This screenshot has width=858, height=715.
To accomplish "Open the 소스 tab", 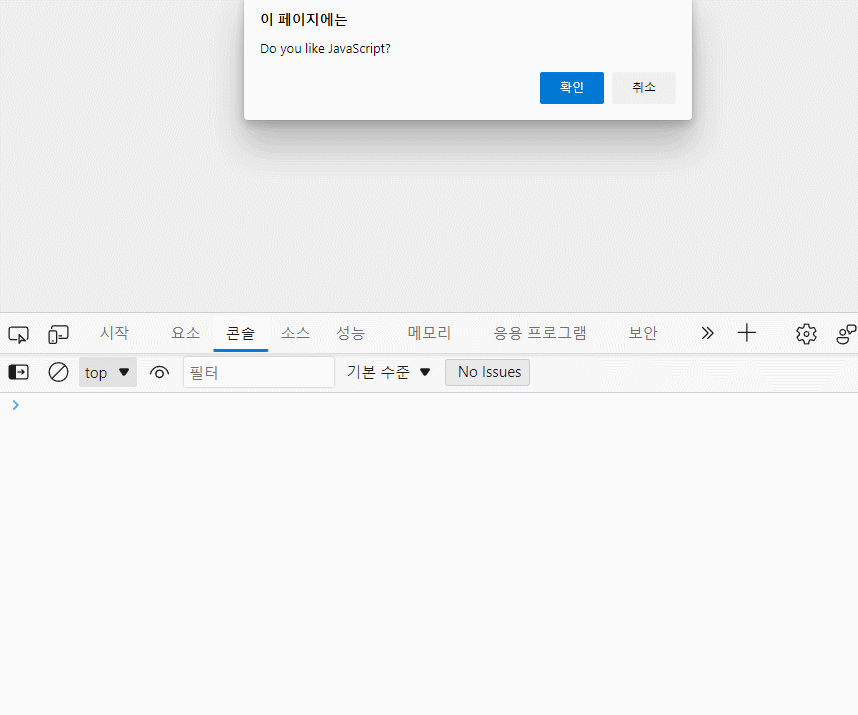I will [295, 333].
